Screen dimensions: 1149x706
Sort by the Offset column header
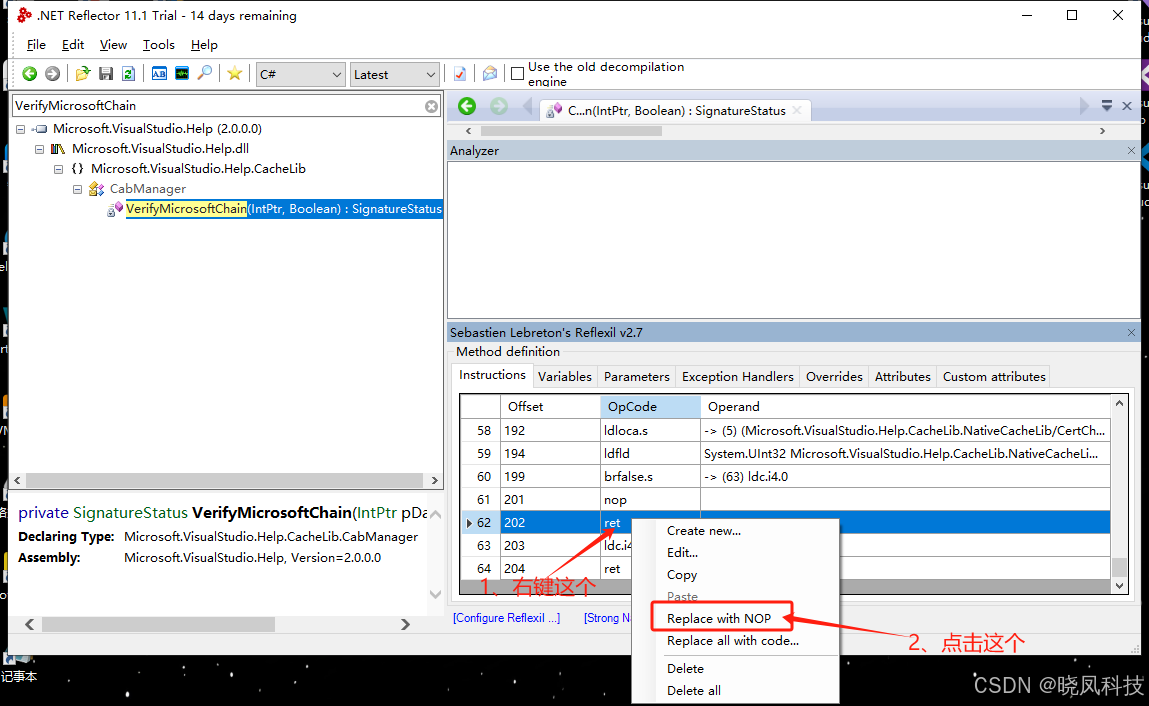(x=550, y=406)
